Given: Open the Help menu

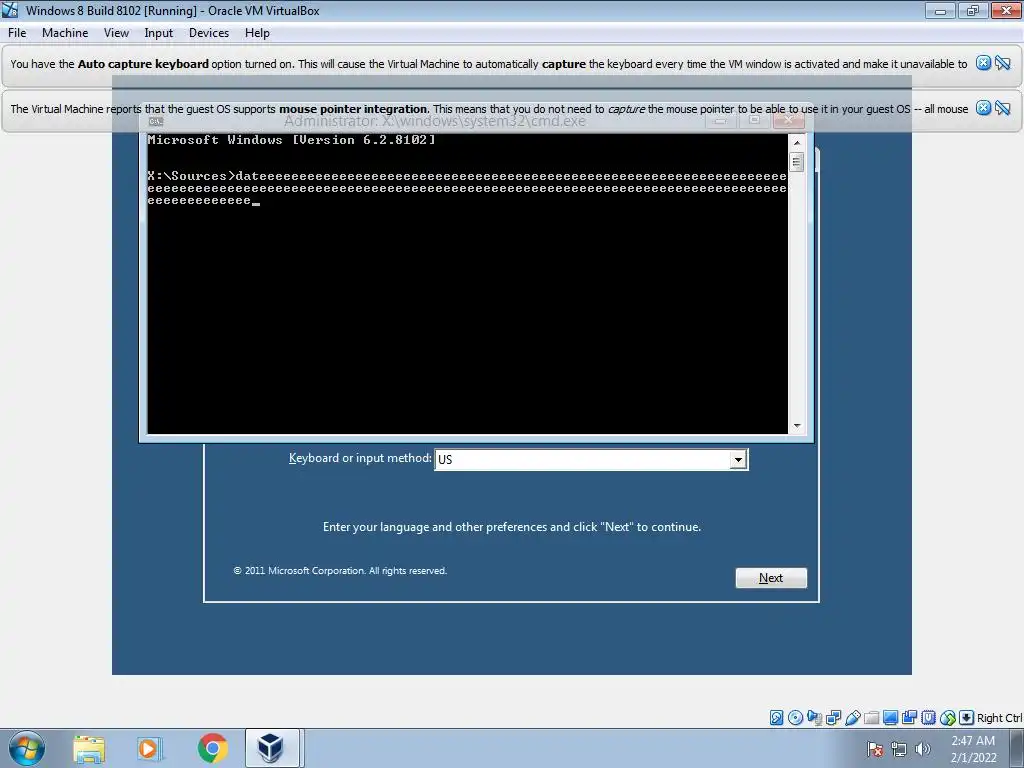Looking at the screenshot, I should pos(257,33).
